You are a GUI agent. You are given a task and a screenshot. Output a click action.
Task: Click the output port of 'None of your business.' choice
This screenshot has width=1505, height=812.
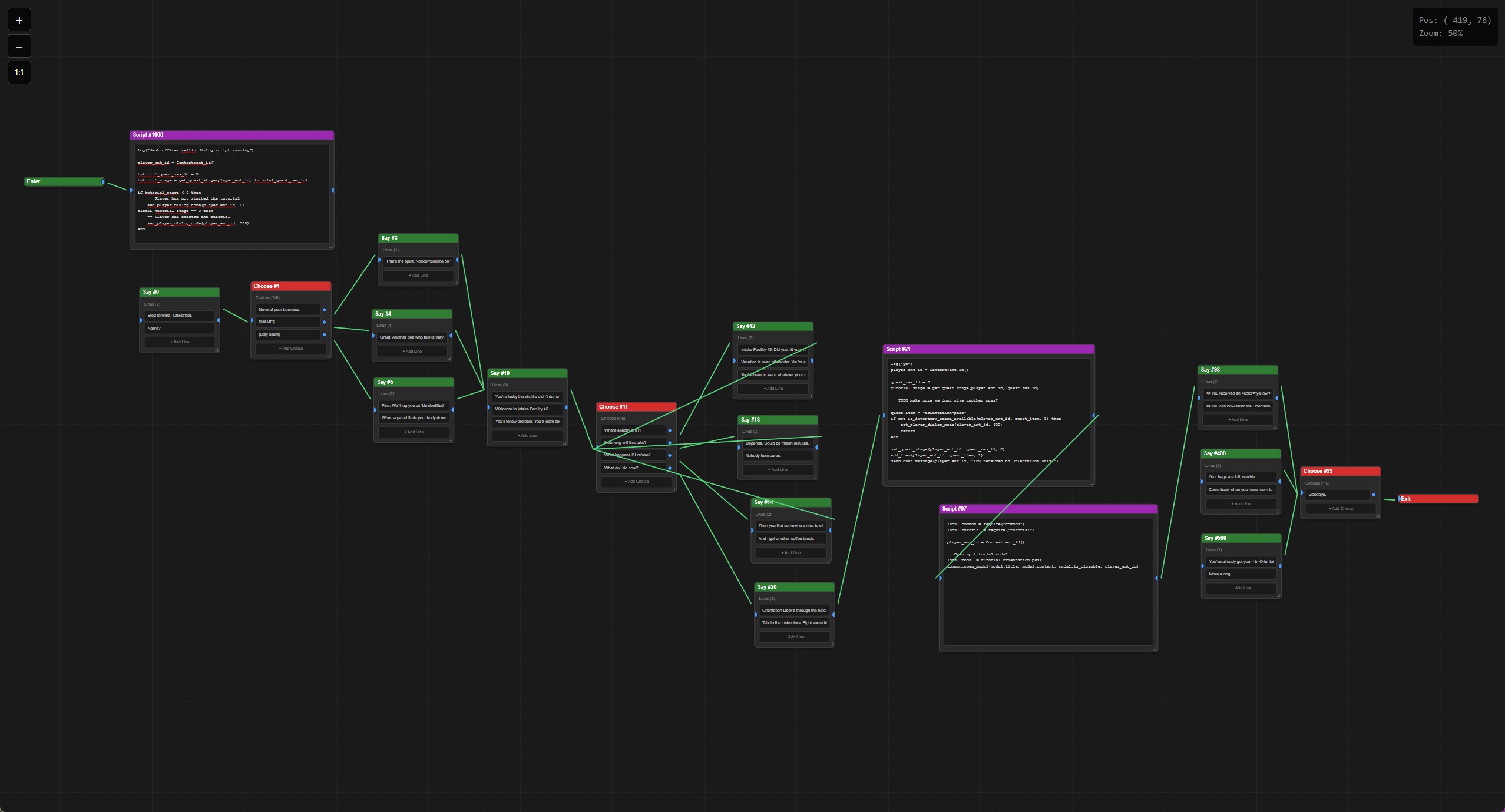pyautogui.click(x=324, y=310)
